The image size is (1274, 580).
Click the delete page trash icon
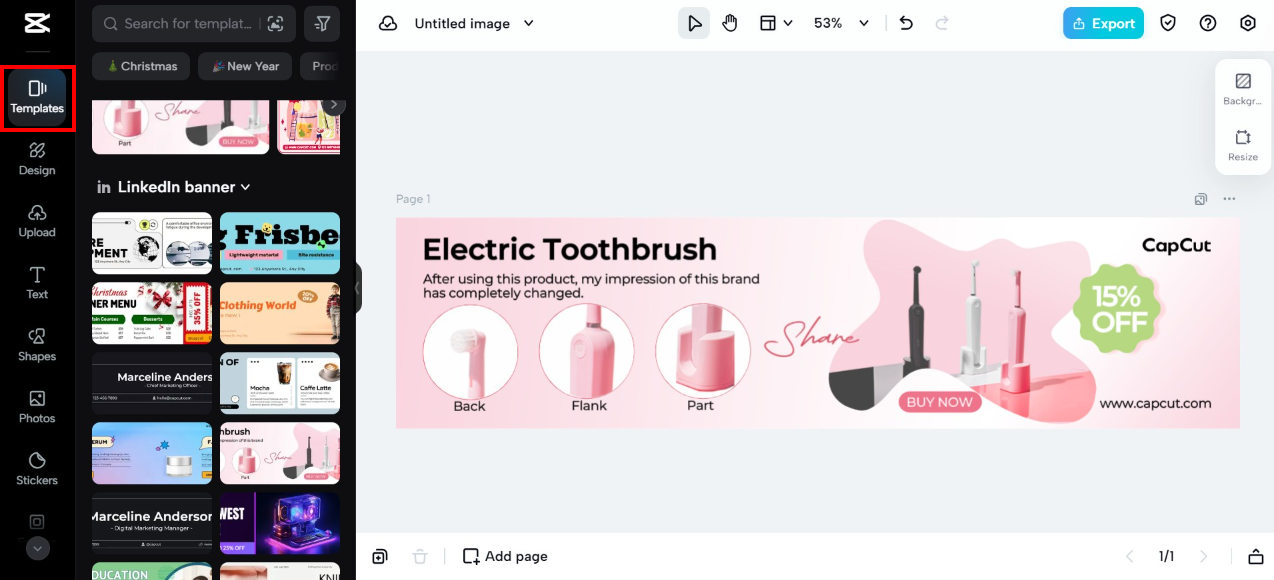(420, 556)
